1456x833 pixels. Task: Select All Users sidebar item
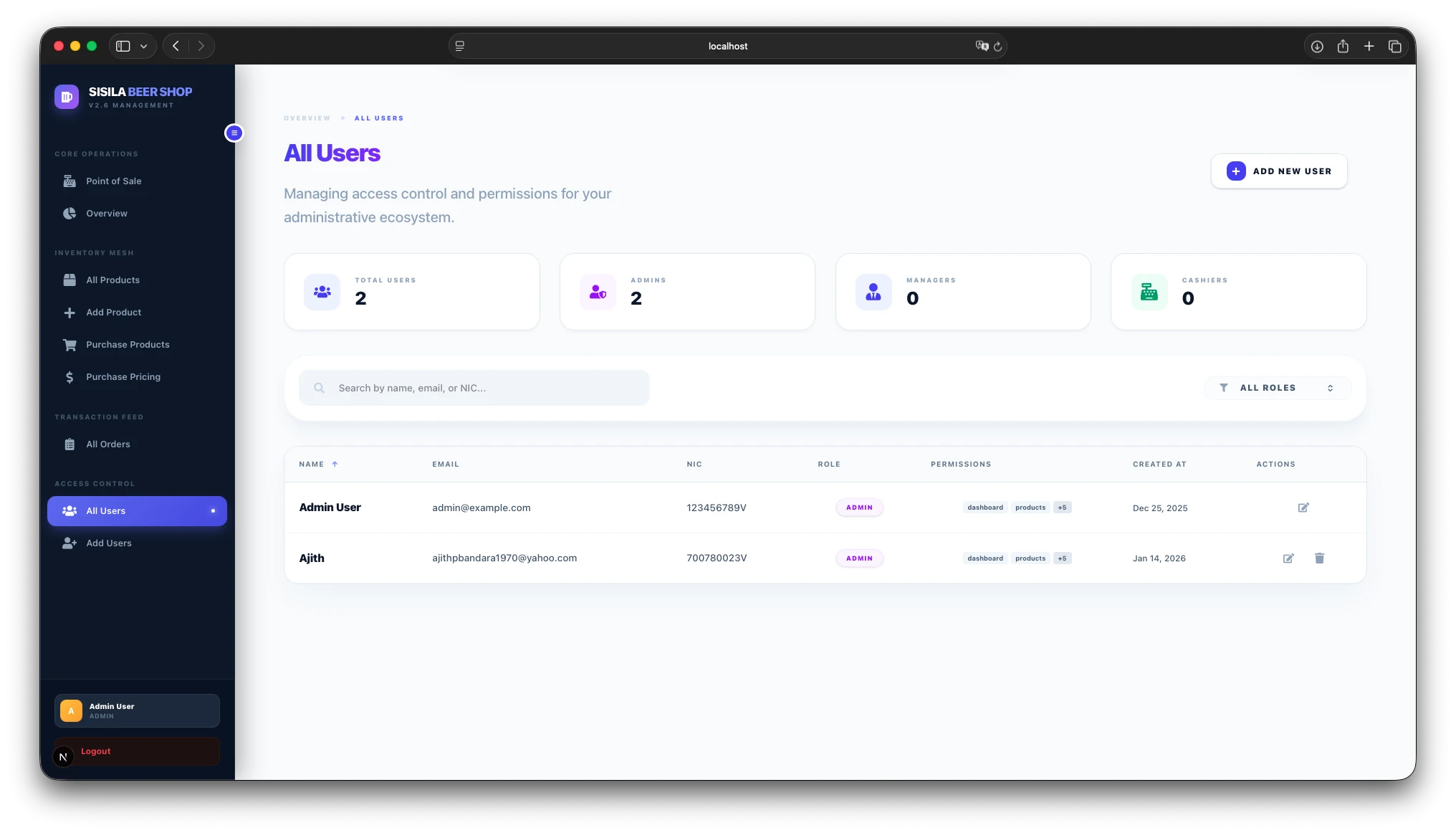point(137,511)
